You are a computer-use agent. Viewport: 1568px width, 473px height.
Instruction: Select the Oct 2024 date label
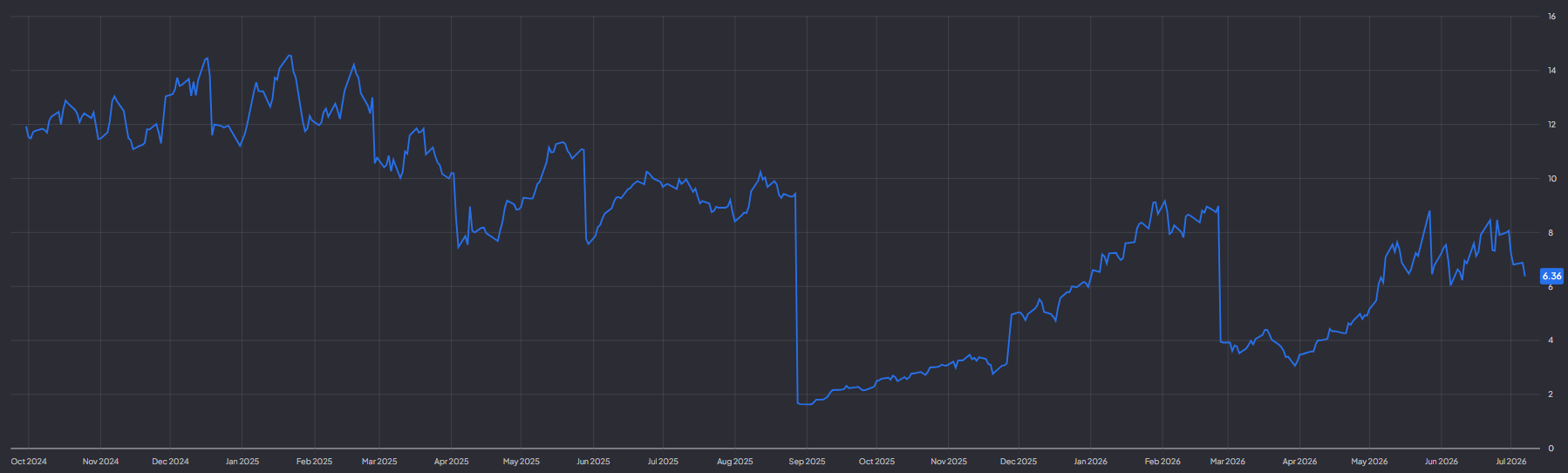29,462
